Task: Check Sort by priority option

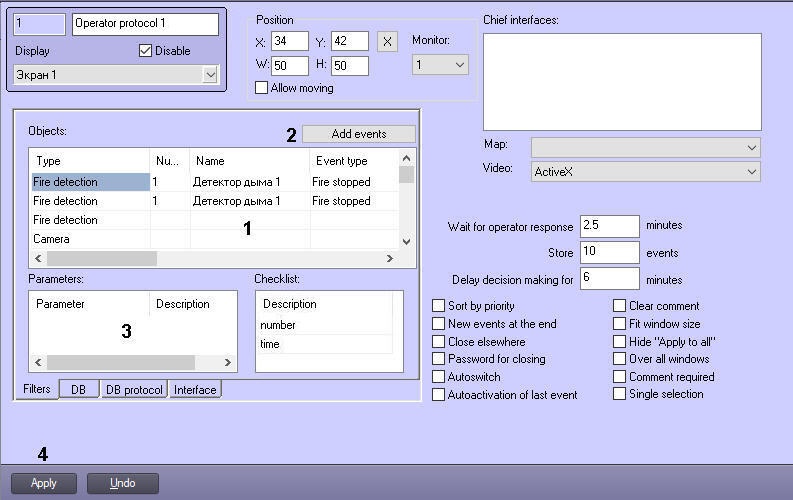Action: pos(439,306)
